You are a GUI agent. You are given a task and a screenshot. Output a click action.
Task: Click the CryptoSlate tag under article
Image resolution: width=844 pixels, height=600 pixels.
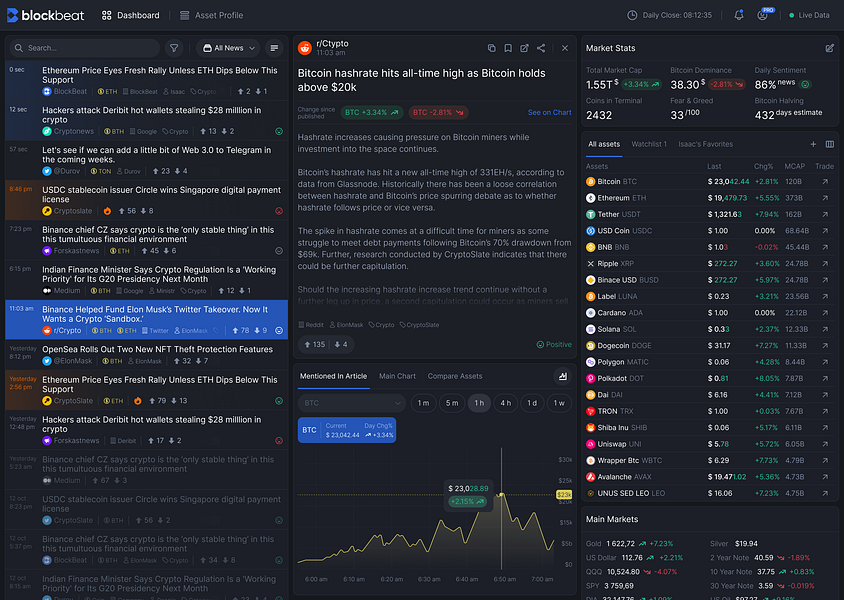tap(419, 325)
